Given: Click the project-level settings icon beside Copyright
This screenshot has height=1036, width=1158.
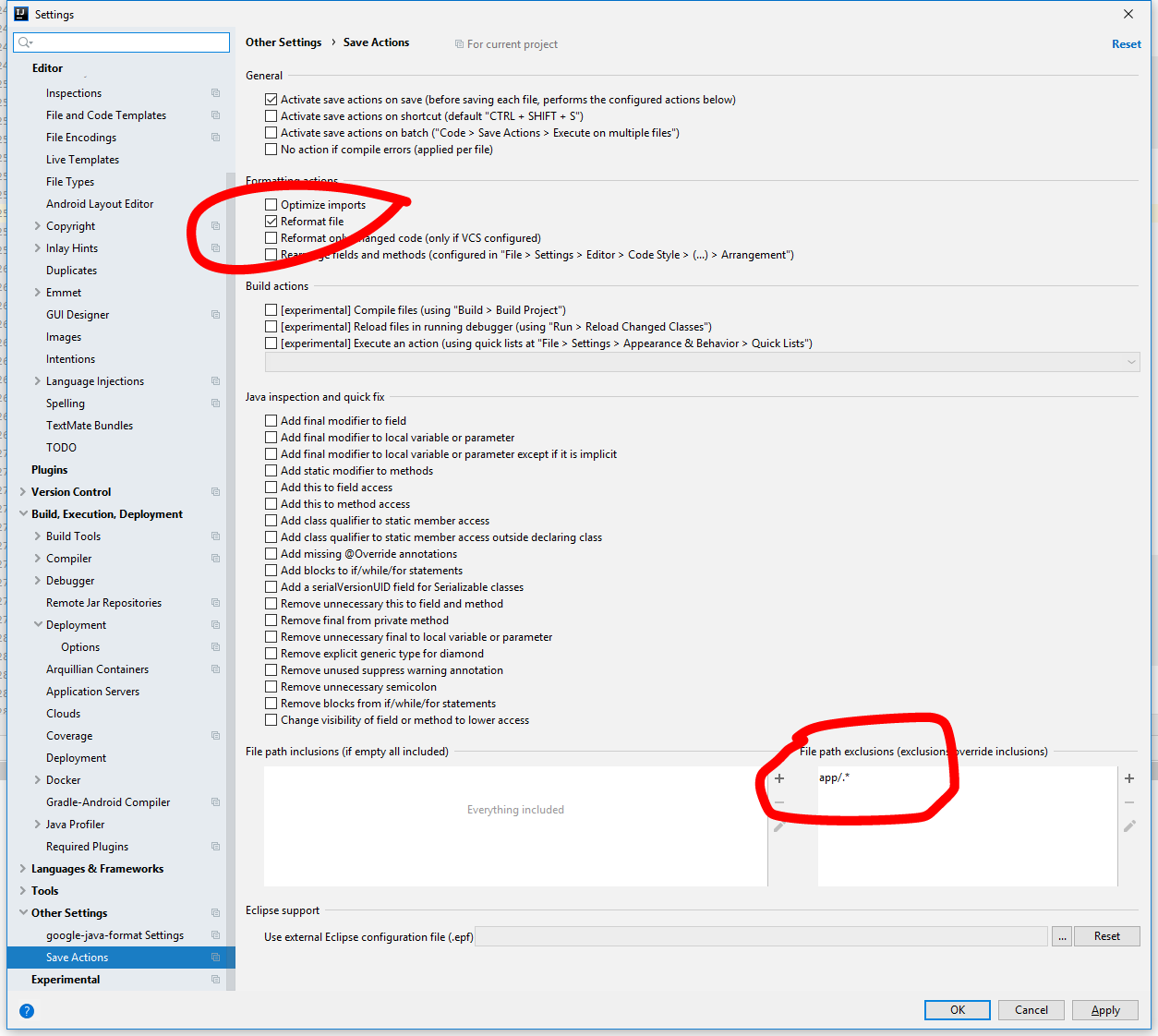Looking at the screenshot, I should pyautogui.click(x=214, y=225).
